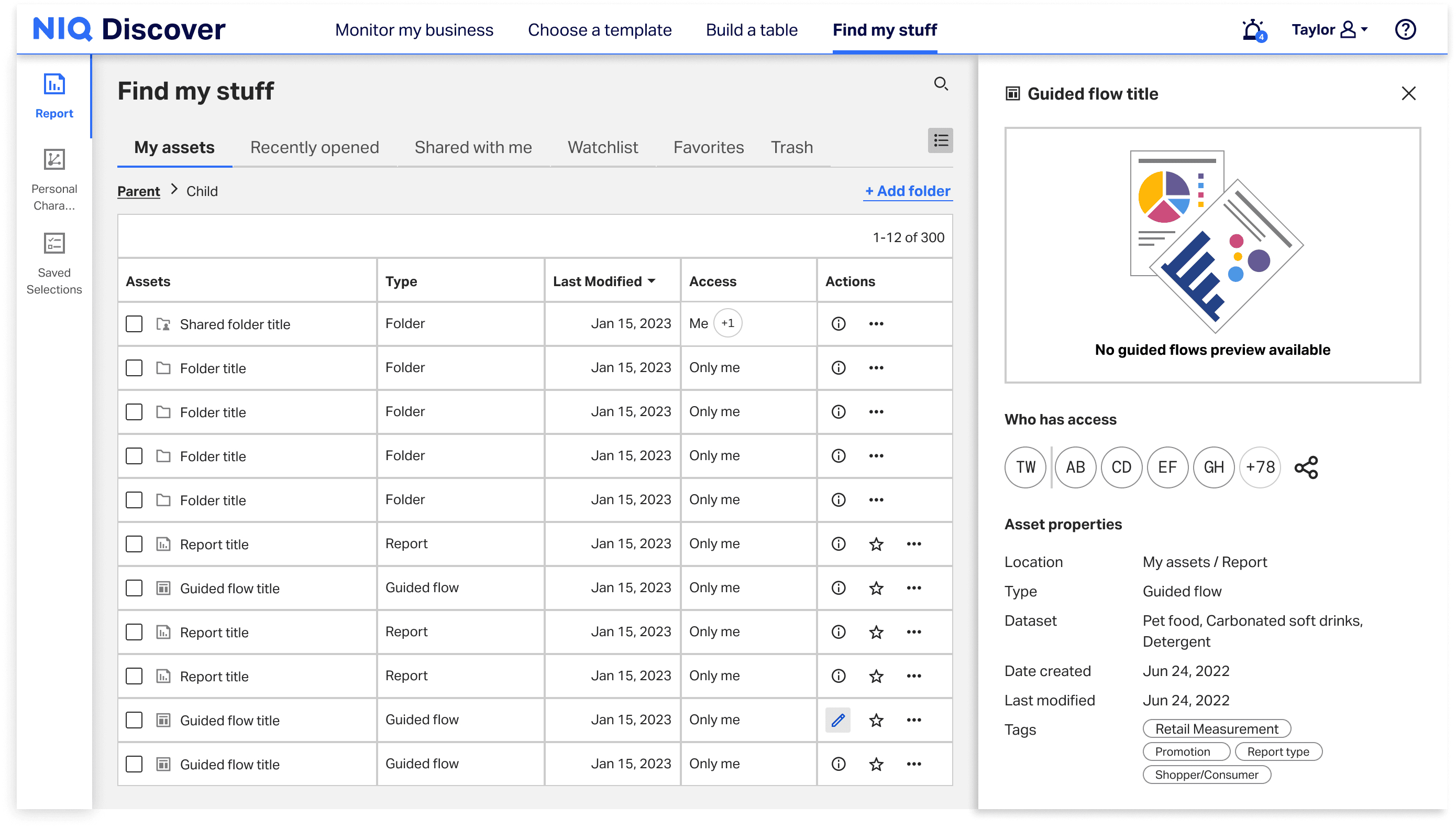Select first Report title row checkbox

[134, 544]
